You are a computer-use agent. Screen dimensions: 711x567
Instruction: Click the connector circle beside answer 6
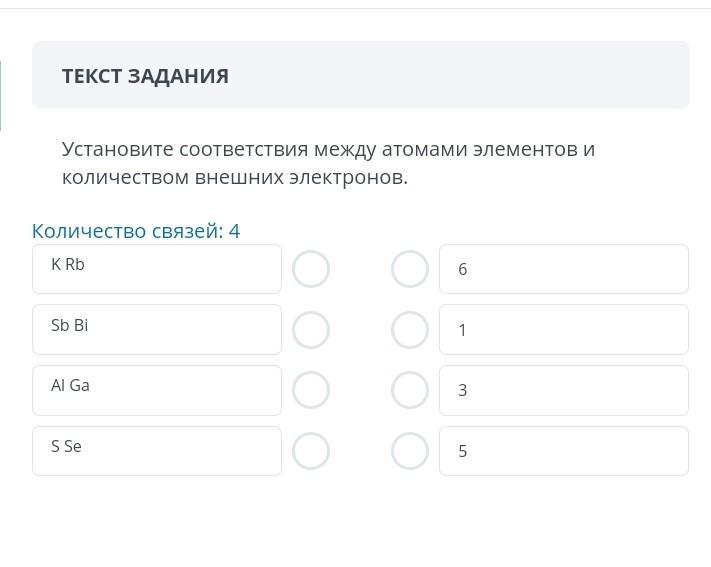pos(409,269)
